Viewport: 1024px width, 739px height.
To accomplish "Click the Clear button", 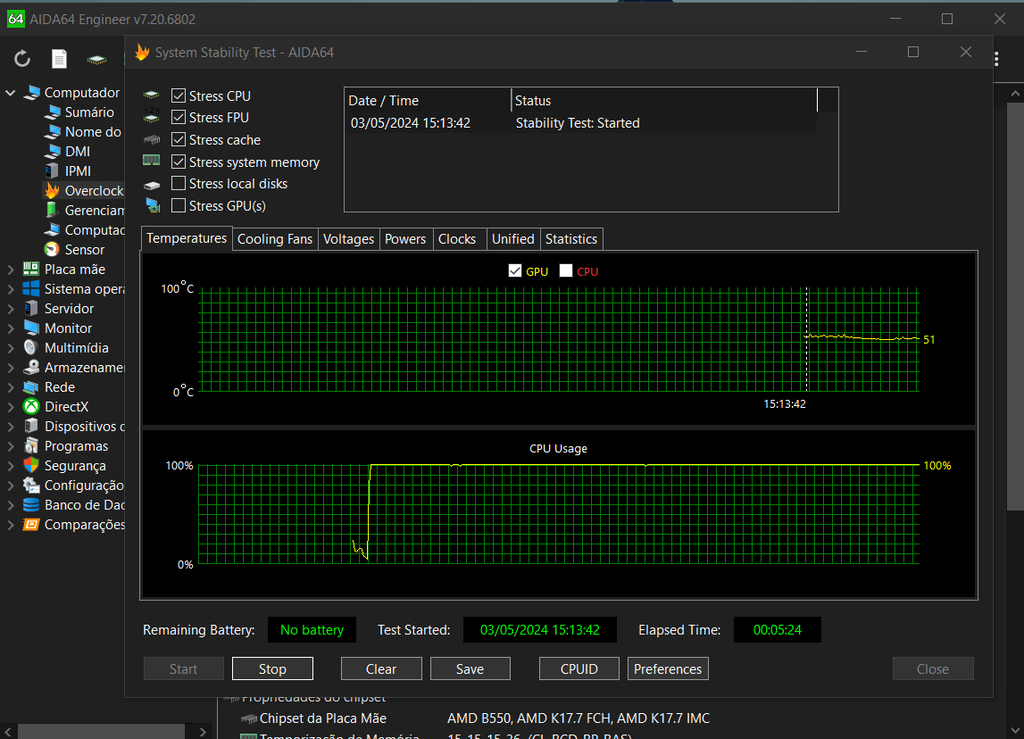I will point(381,669).
